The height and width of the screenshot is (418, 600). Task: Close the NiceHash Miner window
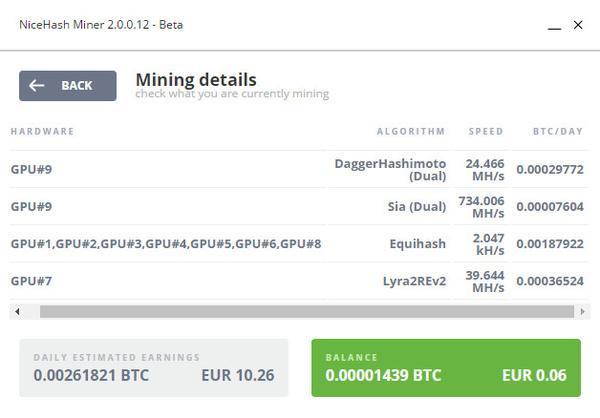pos(578,25)
